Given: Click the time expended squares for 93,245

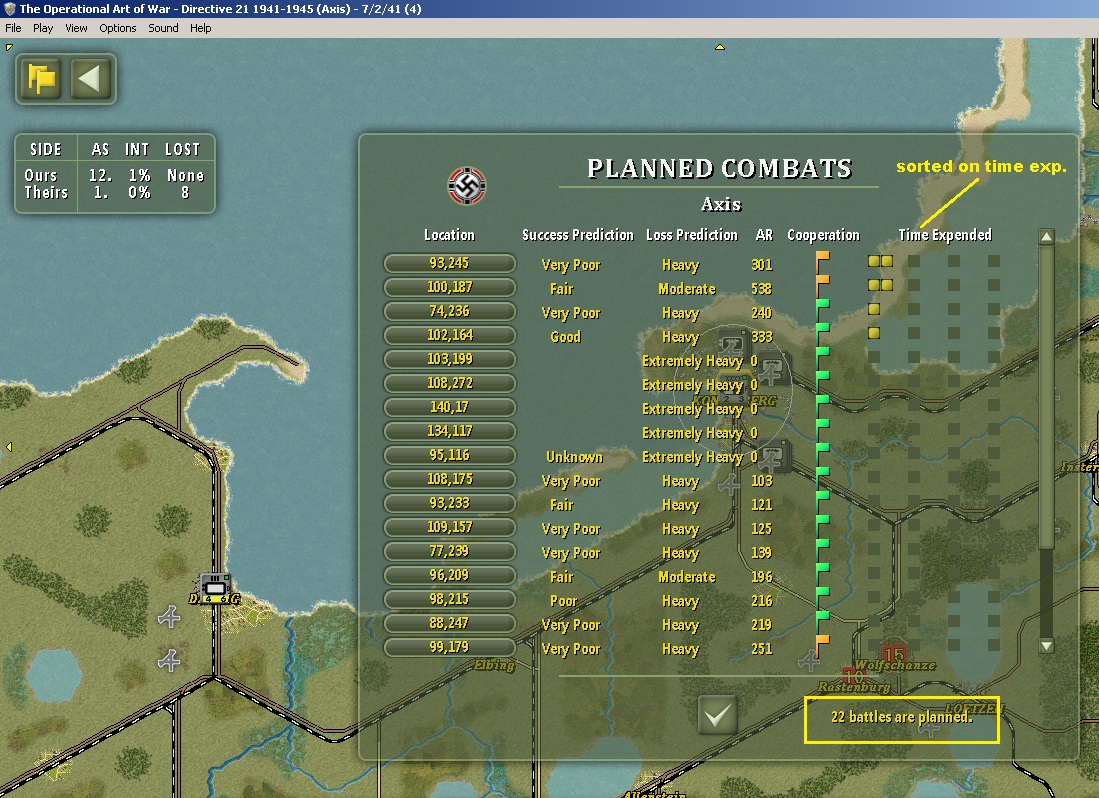Looking at the screenshot, I should [x=880, y=261].
